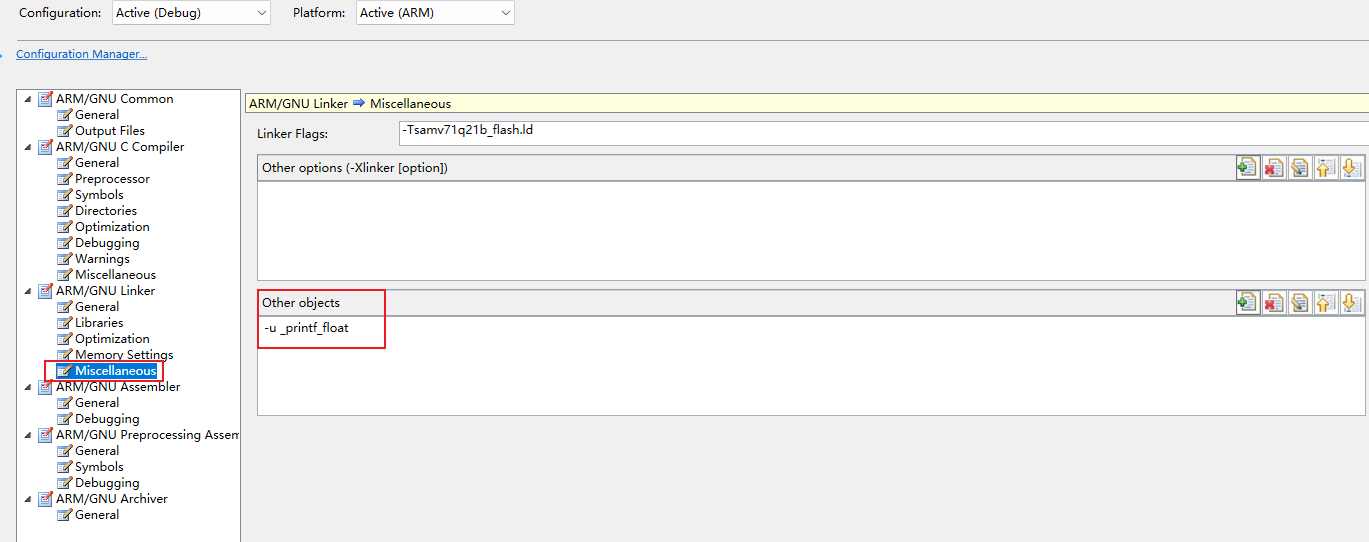The image size is (1369, 542).
Task: Move item down in Other options (-Xlinker) list
Action: 1351,167
